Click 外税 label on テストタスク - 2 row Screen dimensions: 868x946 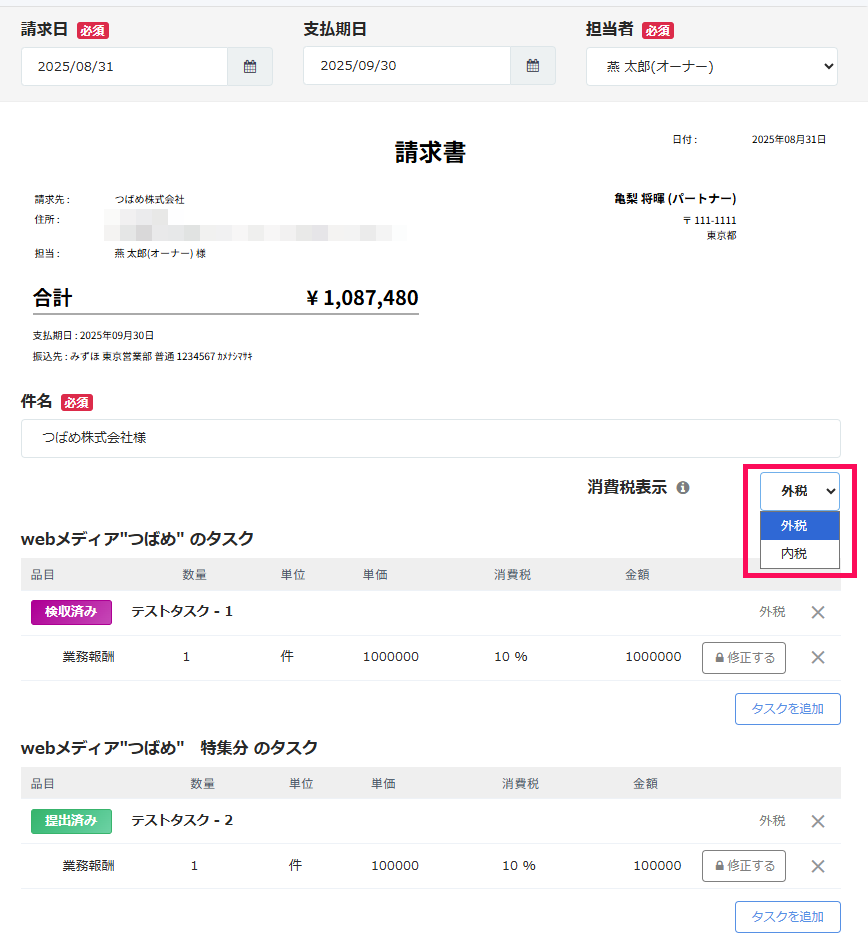(772, 821)
